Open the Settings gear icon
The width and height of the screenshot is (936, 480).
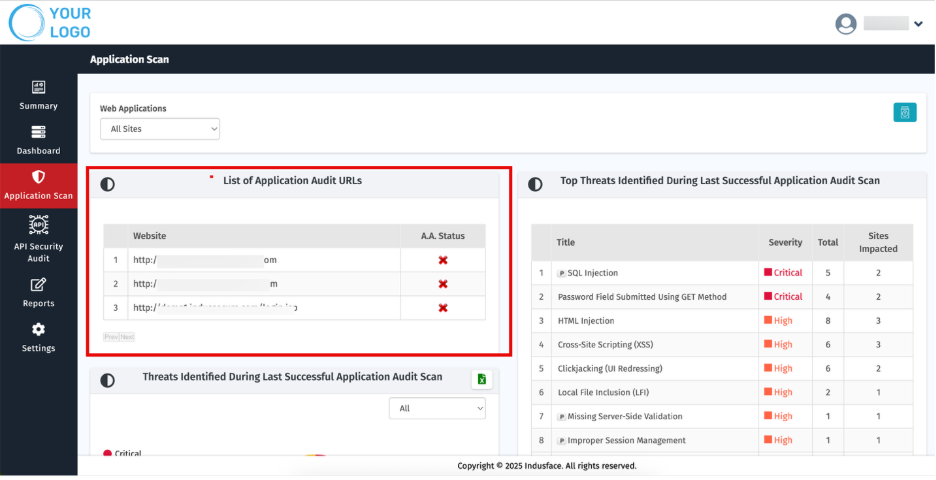click(x=38, y=329)
